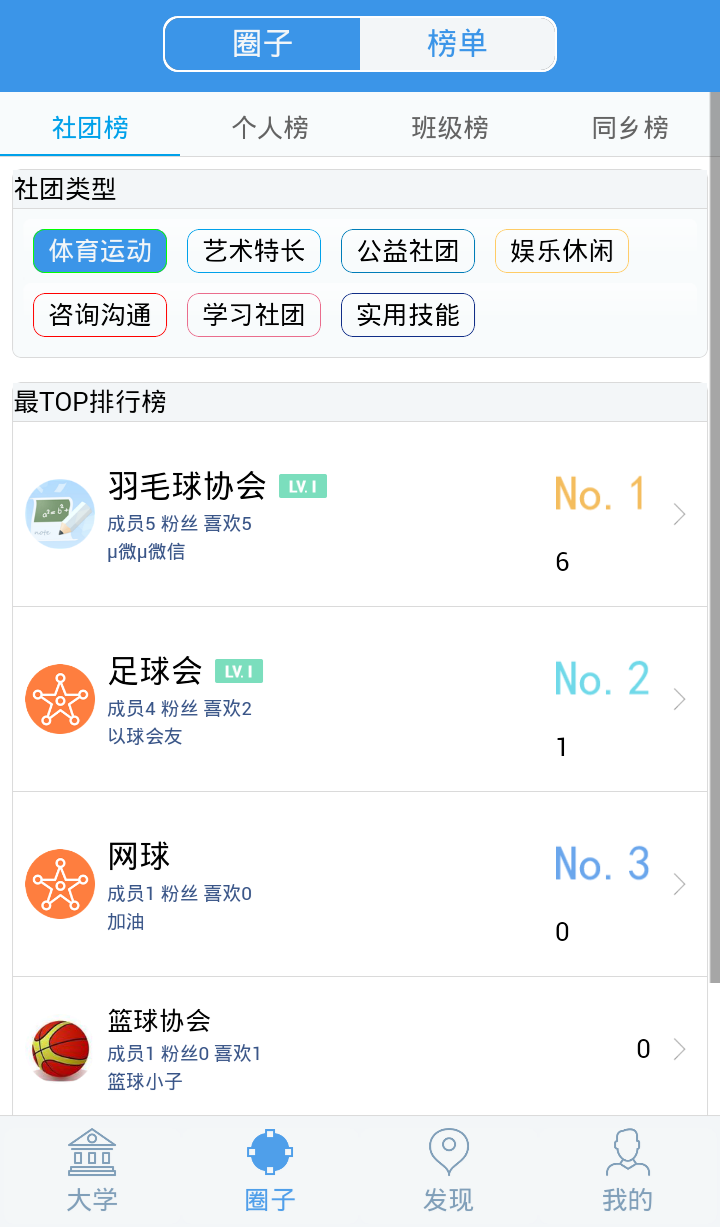Tap the 网球 orange star avatar
Image resolution: width=720 pixels, height=1230 pixels.
(x=60, y=884)
